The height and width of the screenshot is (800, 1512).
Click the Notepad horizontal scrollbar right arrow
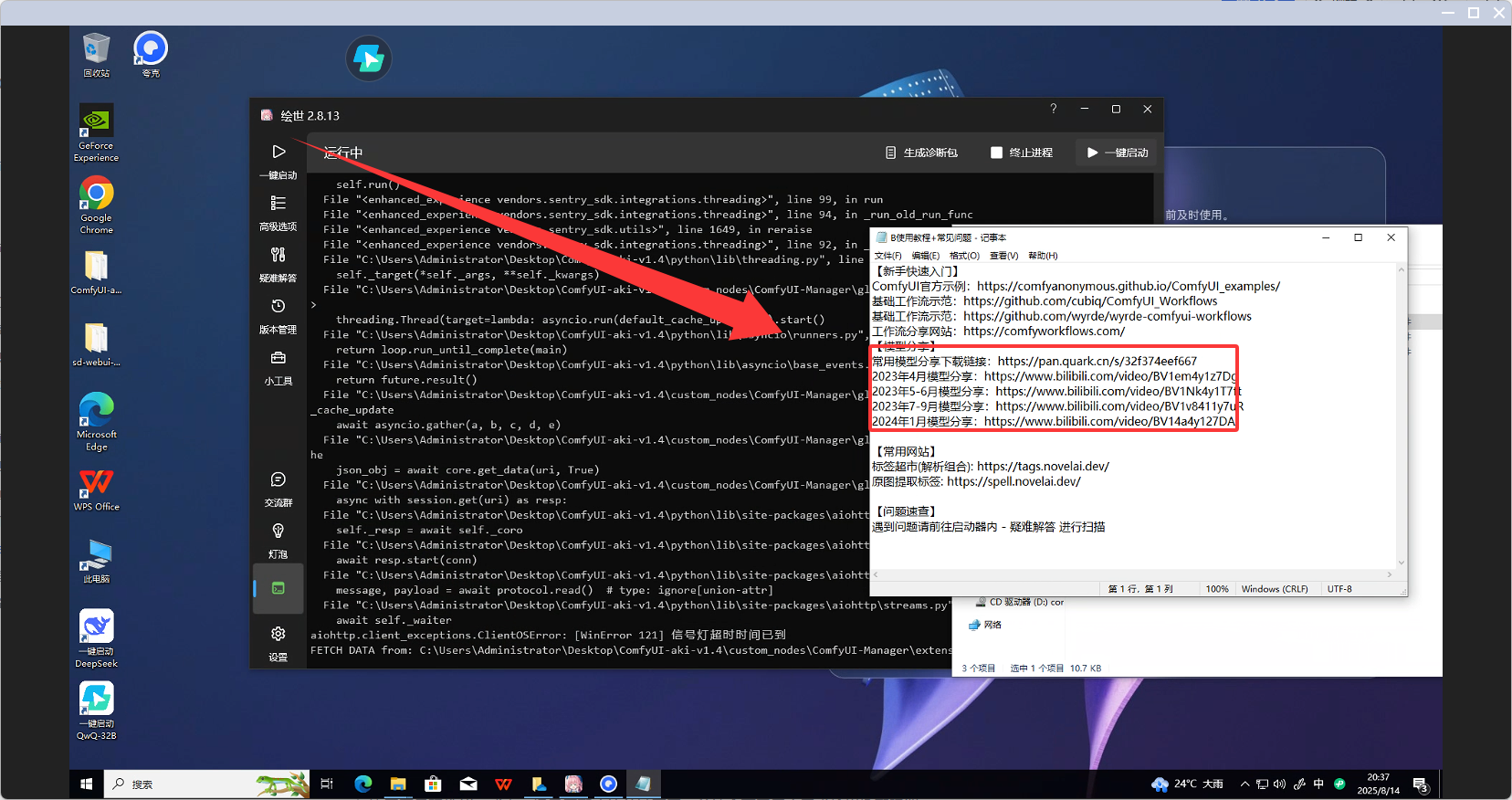click(x=1390, y=575)
